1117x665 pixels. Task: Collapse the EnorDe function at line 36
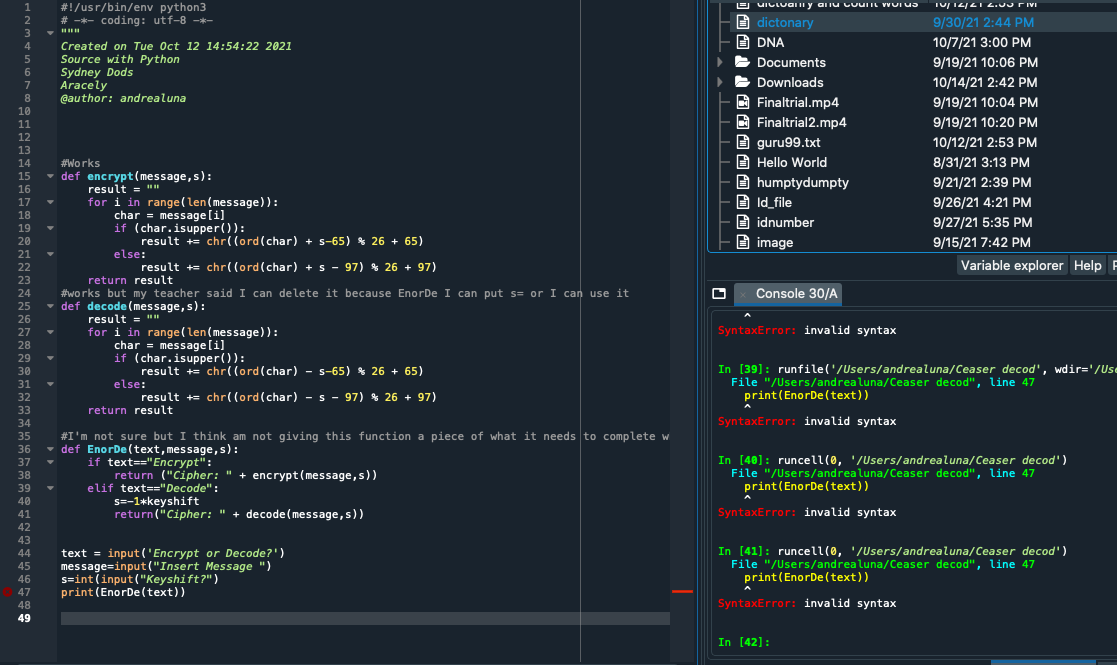click(50, 449)
